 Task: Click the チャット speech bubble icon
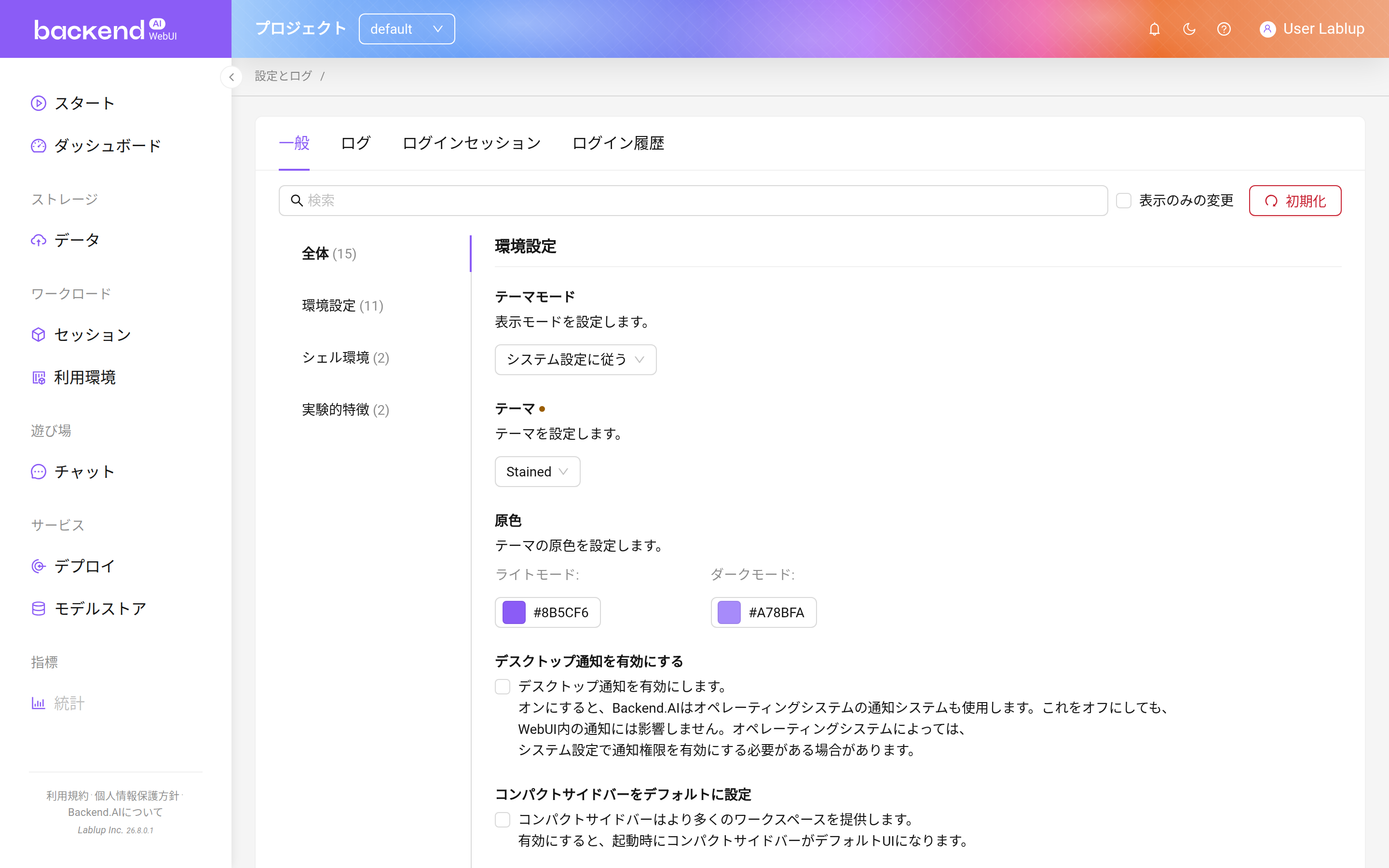39,472
